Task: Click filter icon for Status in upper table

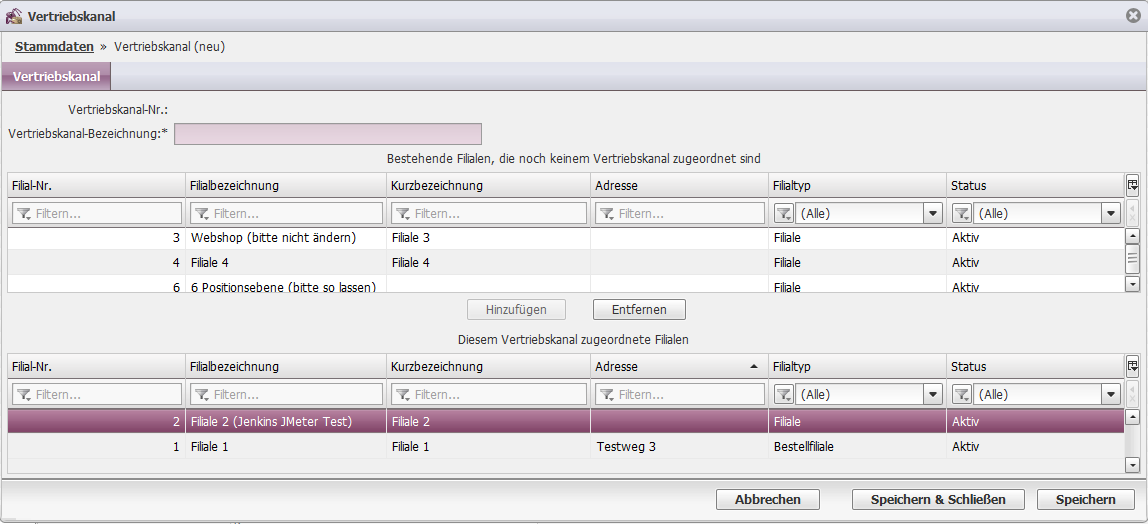Action: click(x=961, y=213)
